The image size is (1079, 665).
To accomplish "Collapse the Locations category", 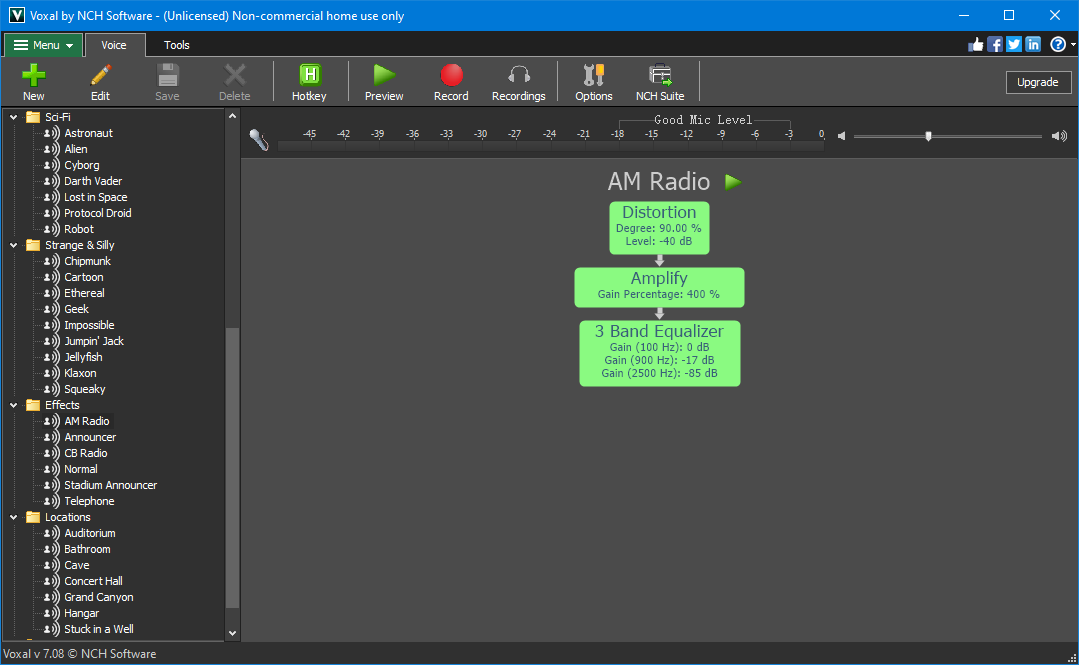I will coord(13,517).
